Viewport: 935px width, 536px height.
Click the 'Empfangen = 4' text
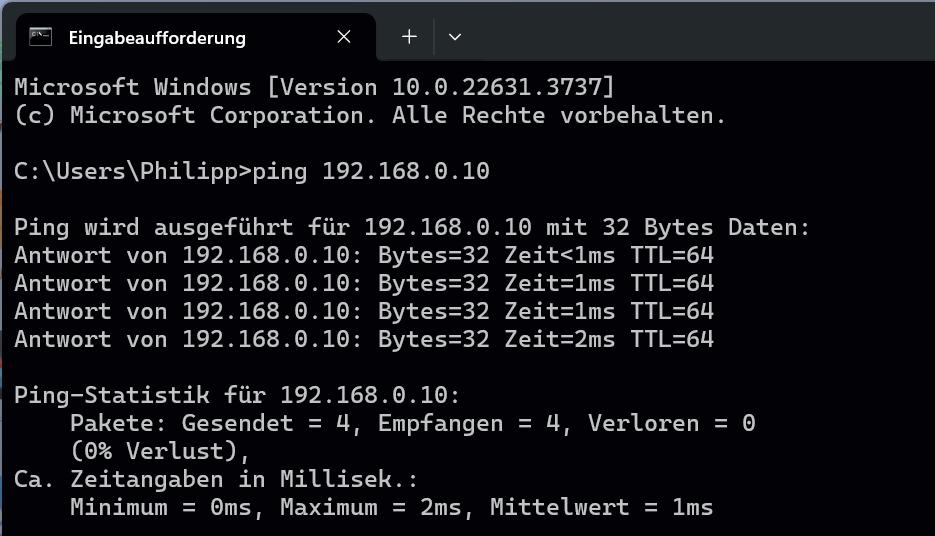click(x=469, y=423)
